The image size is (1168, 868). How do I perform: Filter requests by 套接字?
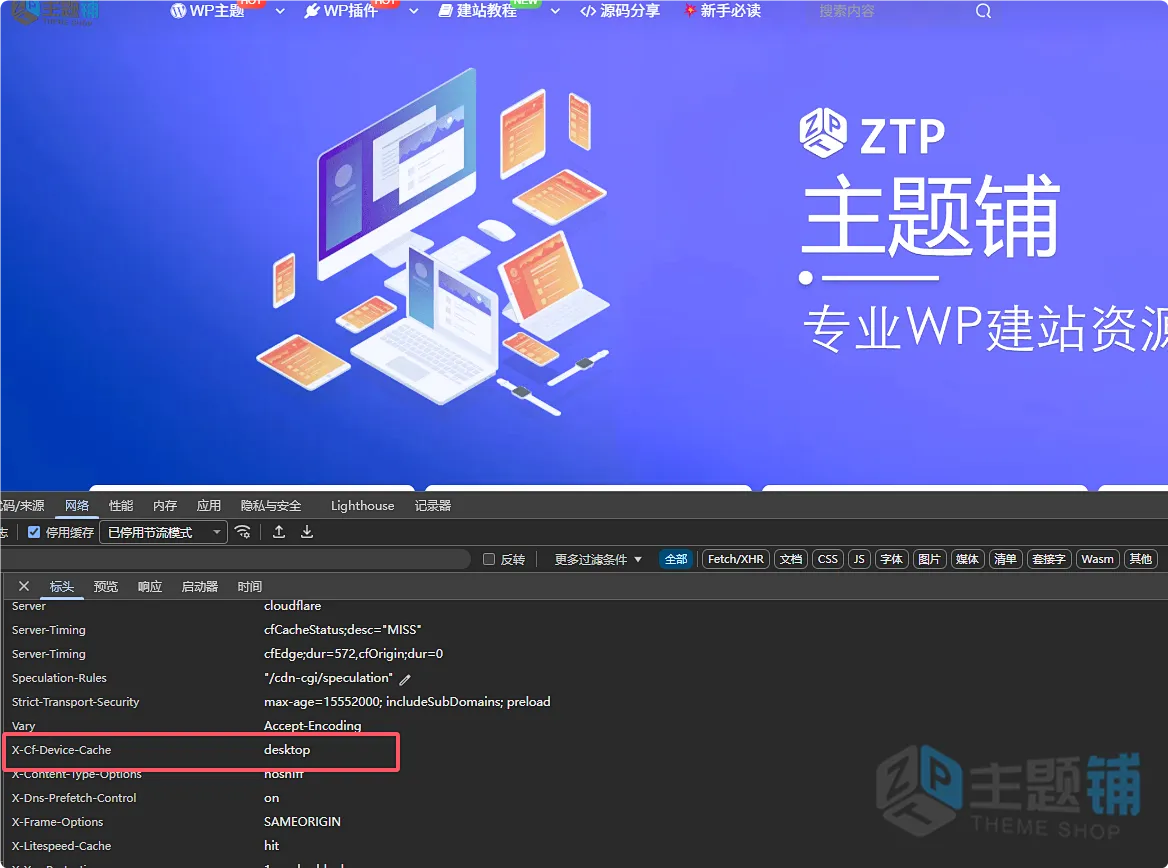(x=1049, y=559)
